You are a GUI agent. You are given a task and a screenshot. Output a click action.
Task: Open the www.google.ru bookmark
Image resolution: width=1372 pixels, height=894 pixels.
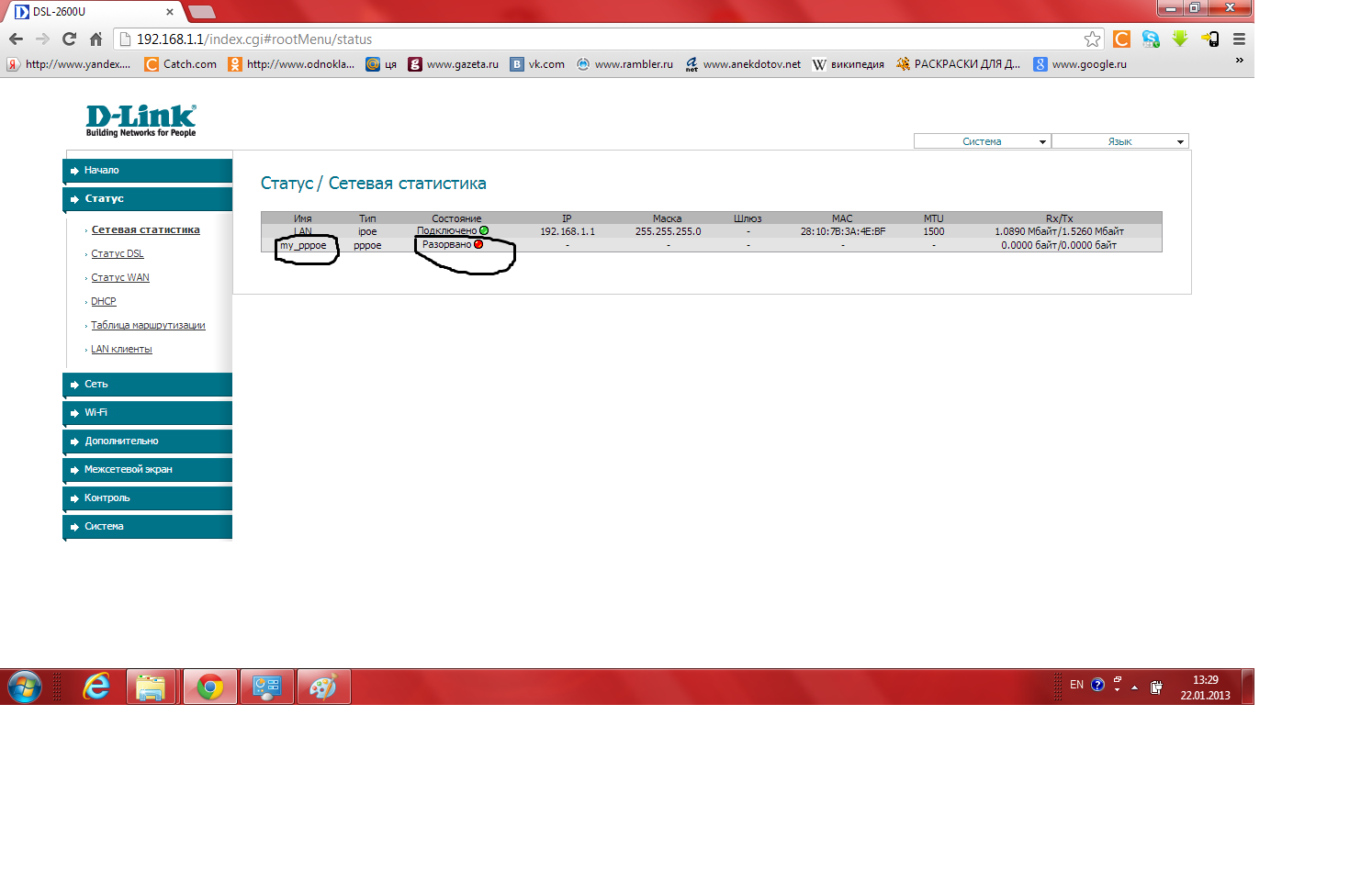point(1080,64)
